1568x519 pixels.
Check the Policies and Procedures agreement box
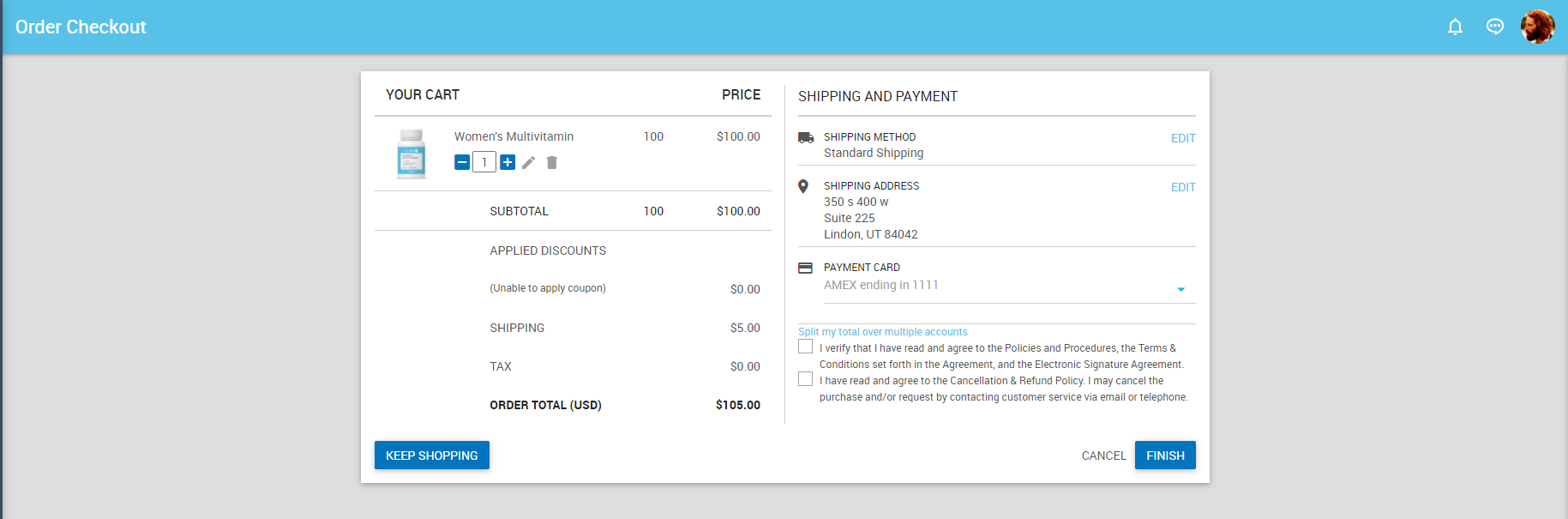(806, 347)
